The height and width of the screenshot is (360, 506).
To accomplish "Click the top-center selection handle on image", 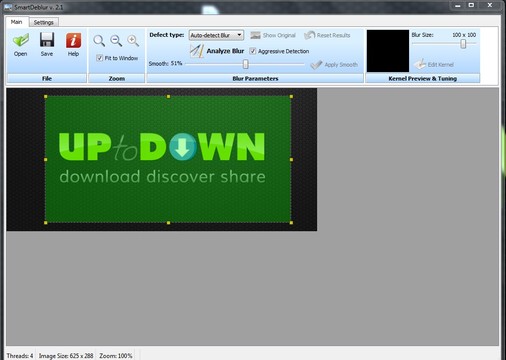I will pos(168,97).
